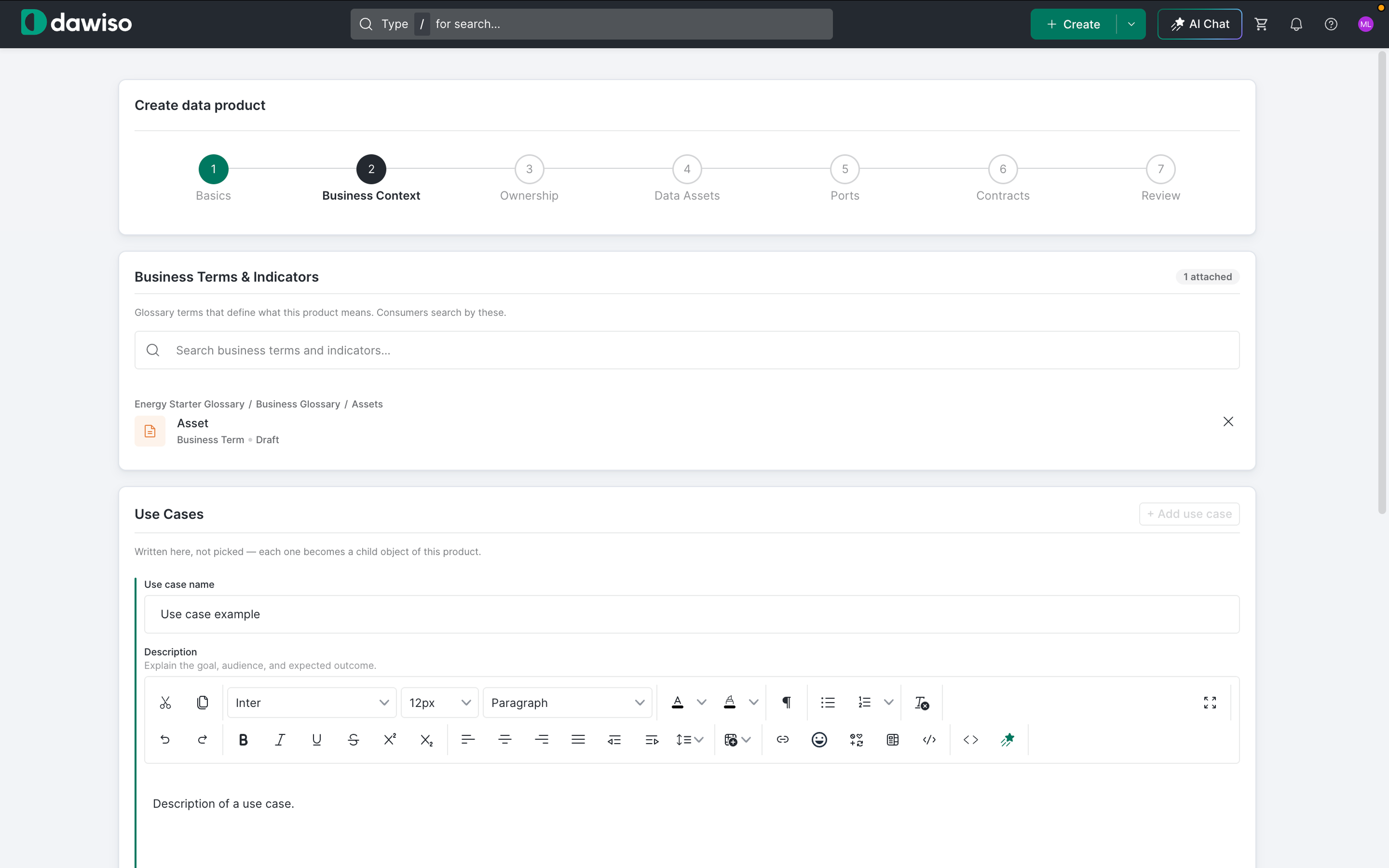
Task: Open the line height dropdown
Action: tap(689, 739)
